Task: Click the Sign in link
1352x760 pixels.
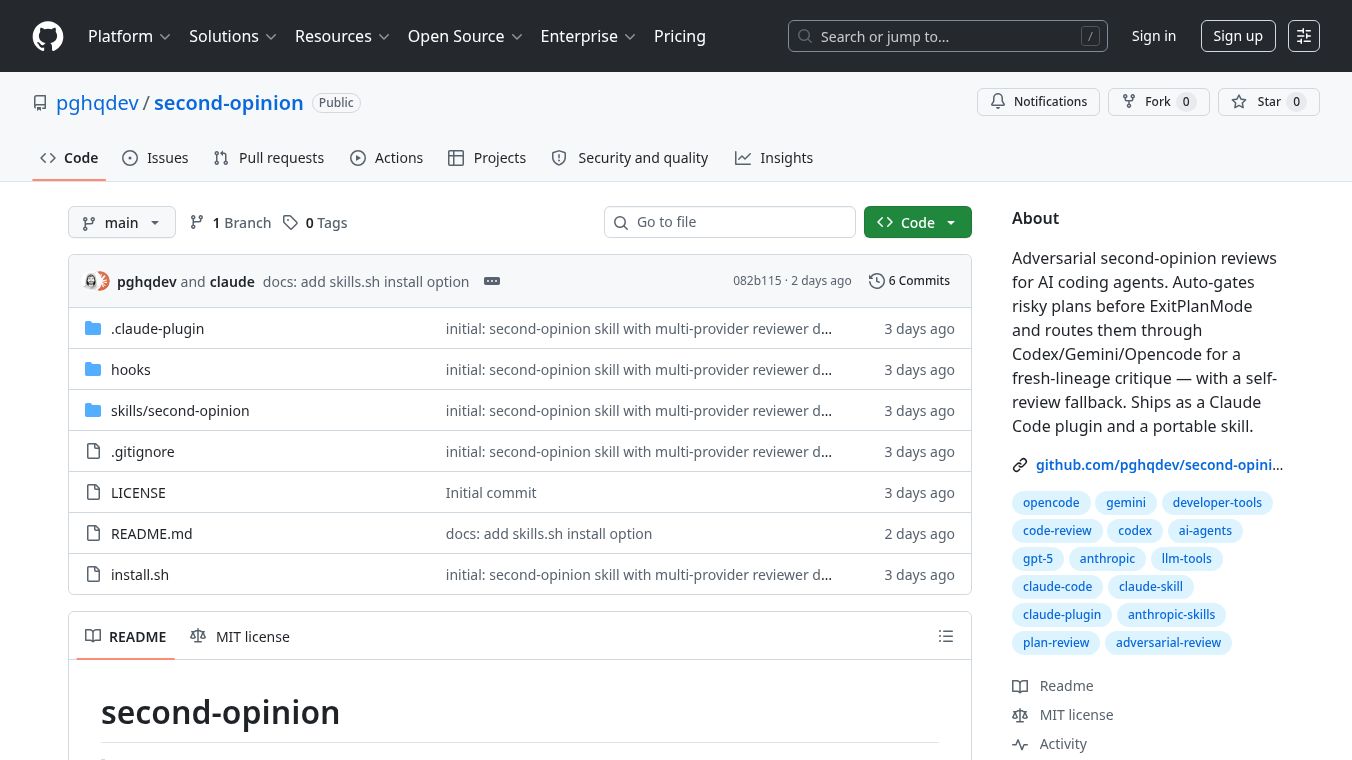Action: tap(1154, 36)
